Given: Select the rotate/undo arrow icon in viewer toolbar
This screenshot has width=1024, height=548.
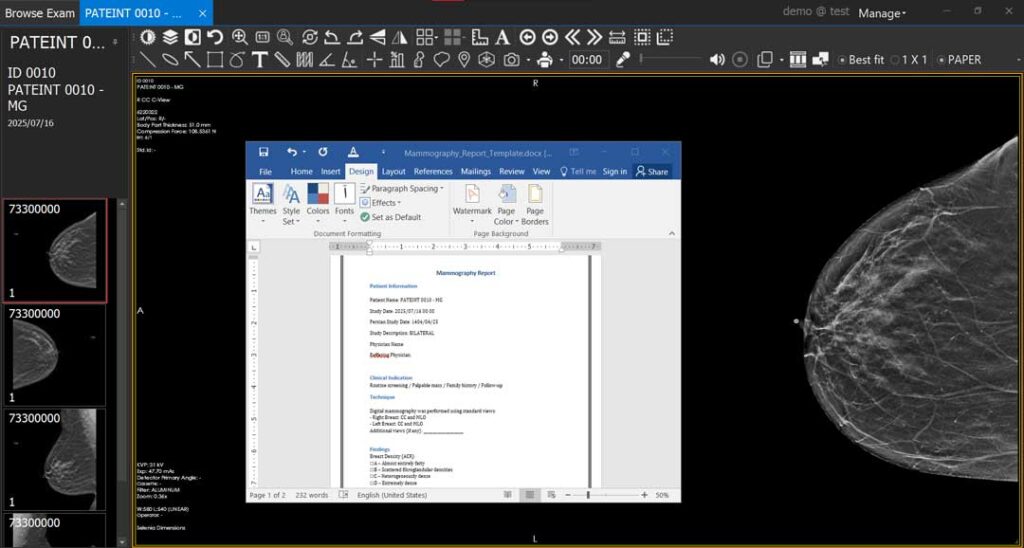Looking at the screenshot, I should pyautogui.click(x=215, y=37).
